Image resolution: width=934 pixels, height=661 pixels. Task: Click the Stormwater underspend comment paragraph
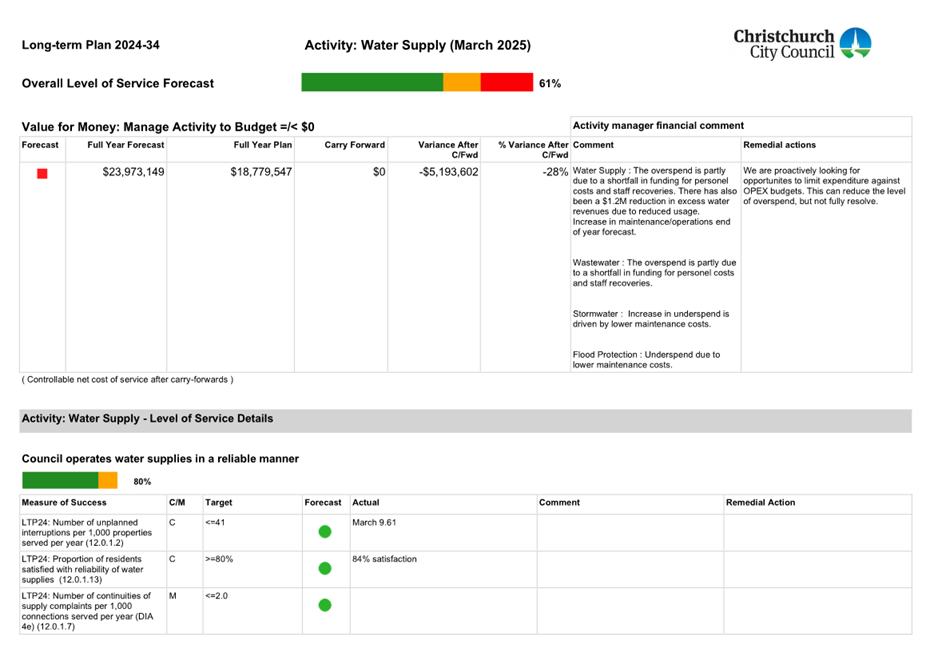pyautogui.click(x=651, y=319)
